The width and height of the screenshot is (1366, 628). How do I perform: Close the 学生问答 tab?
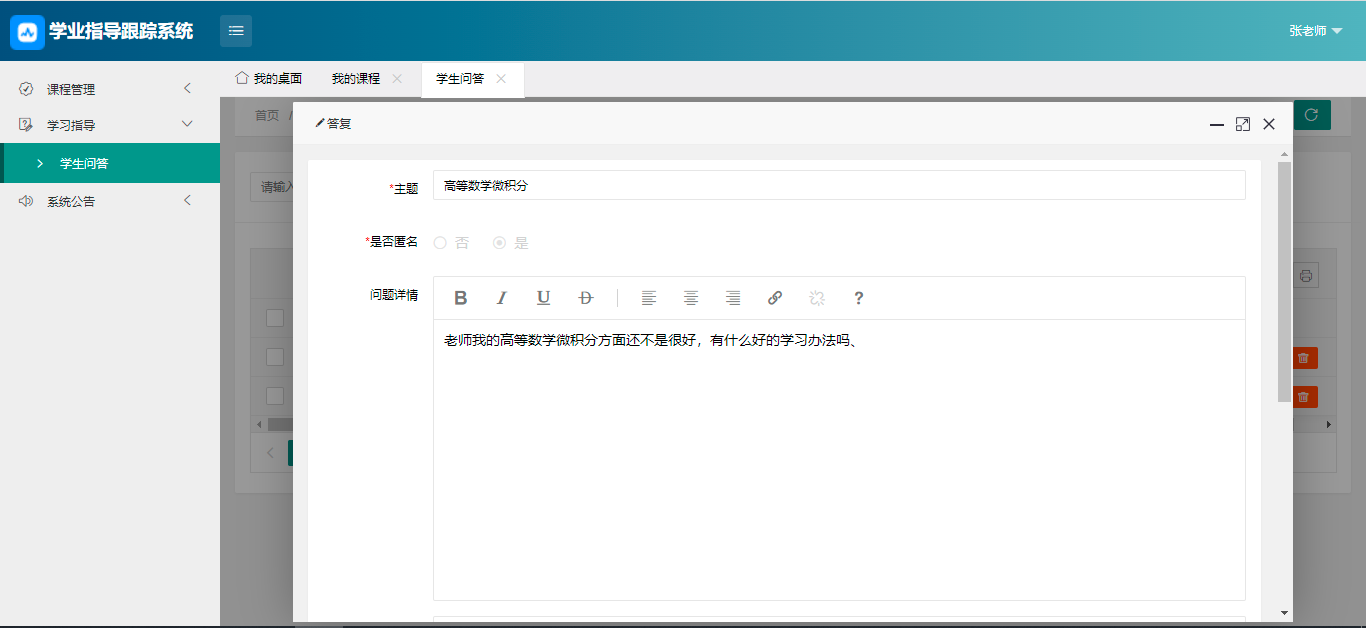pyautogui.click(x=501, y=78)
